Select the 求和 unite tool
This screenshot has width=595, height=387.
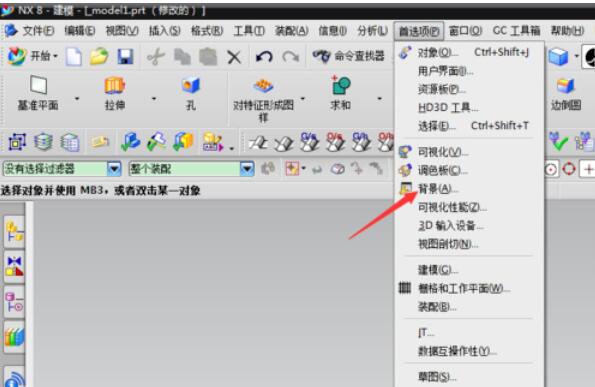point(340,93)
